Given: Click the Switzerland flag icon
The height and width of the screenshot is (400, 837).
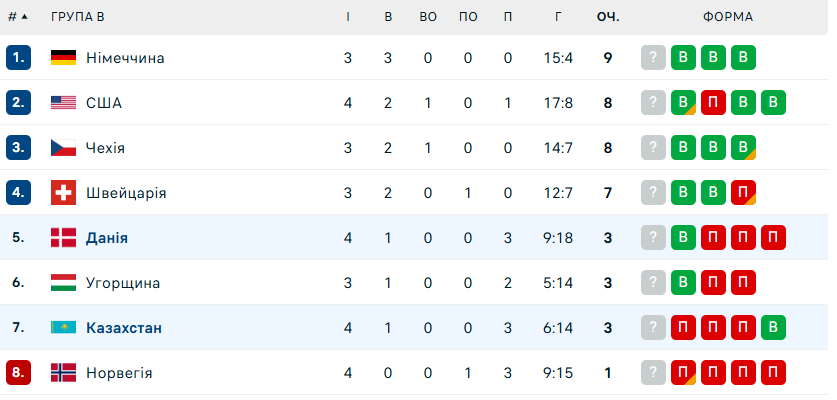Looking at the screenshot, I should [x=64, y=193].
